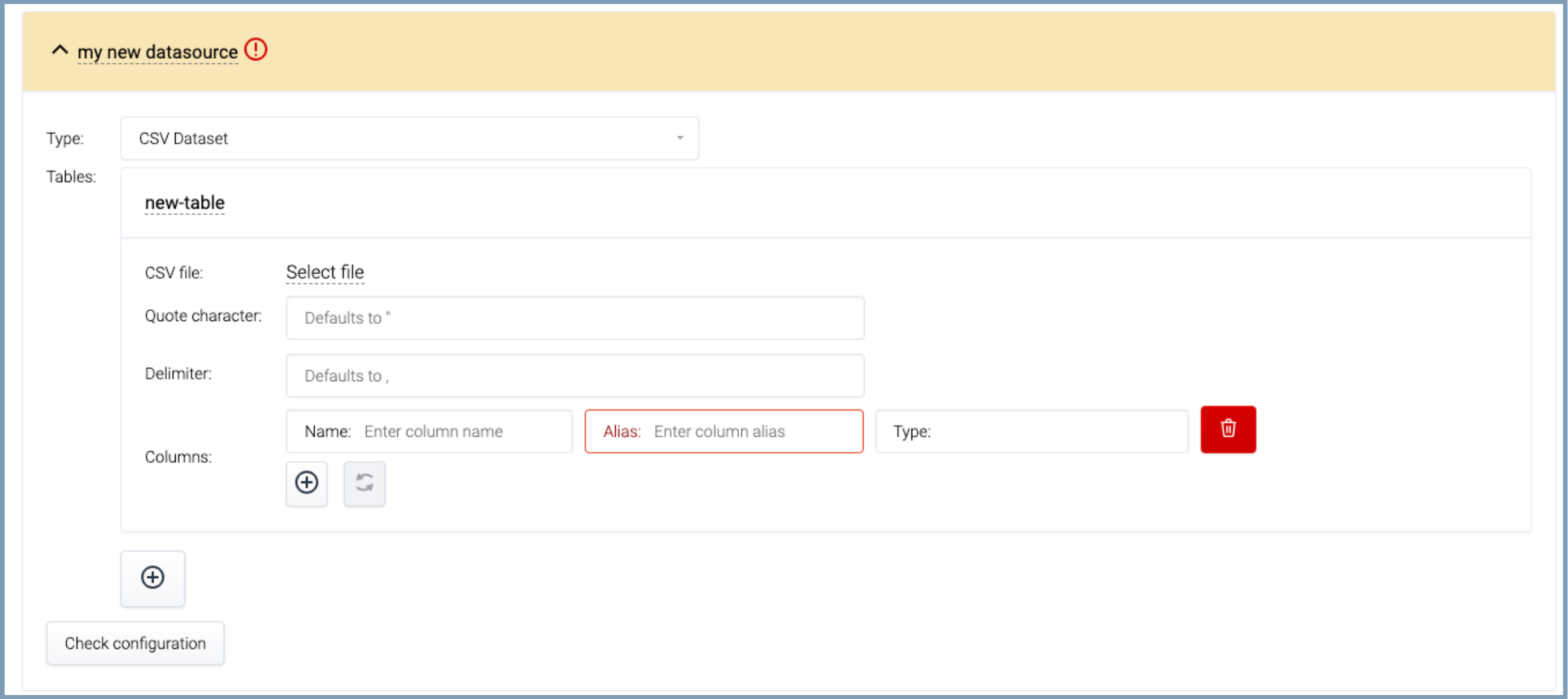Image resolution: width=1568 pixels, height=699 pixels.
Task: Click the red error warning icon
Action: 256,50
